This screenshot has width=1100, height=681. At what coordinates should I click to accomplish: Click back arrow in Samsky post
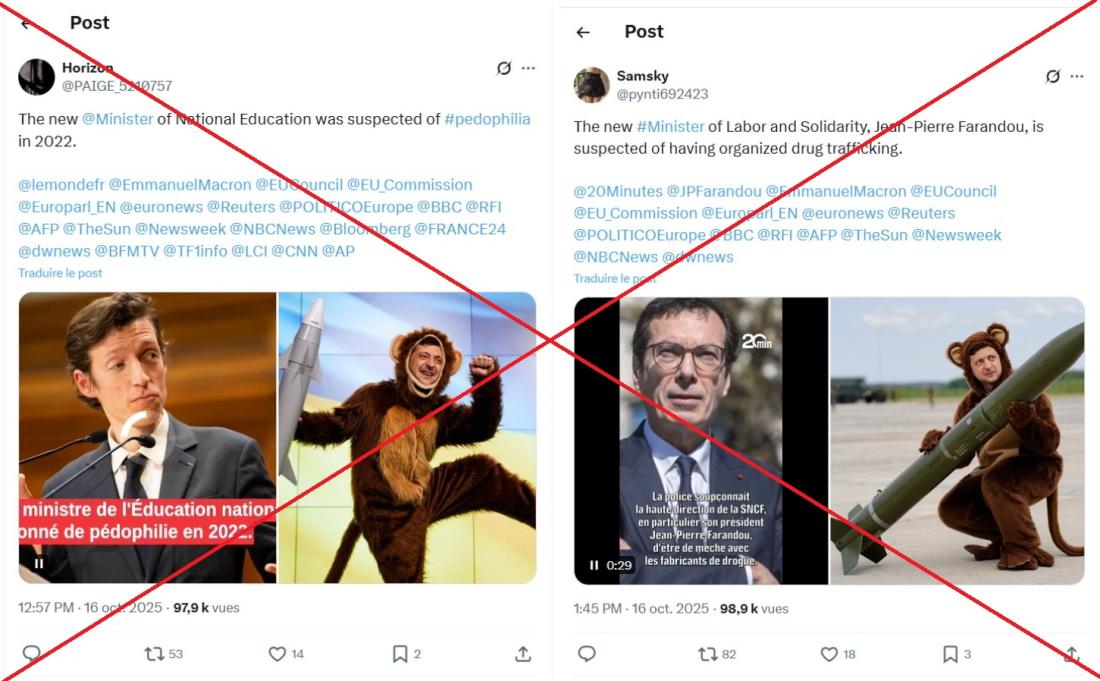[583, 32]
